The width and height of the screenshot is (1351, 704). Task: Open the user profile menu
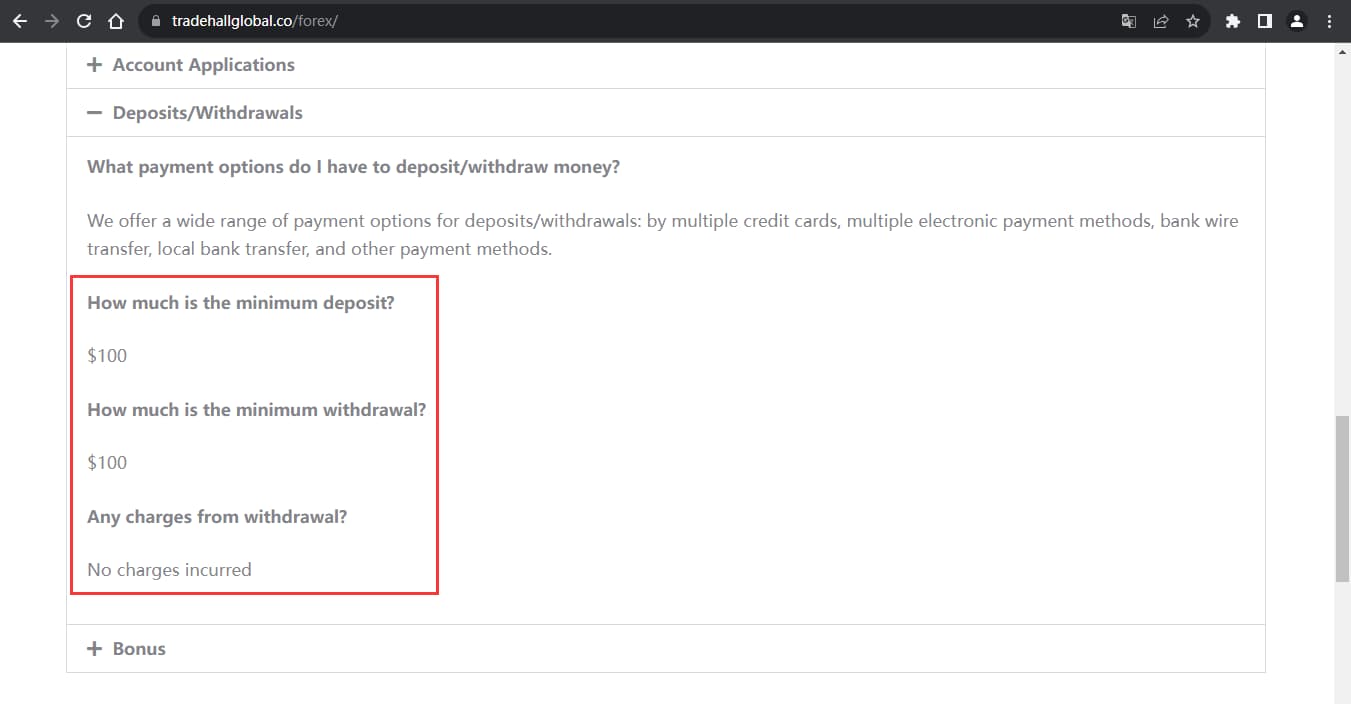1297,20
